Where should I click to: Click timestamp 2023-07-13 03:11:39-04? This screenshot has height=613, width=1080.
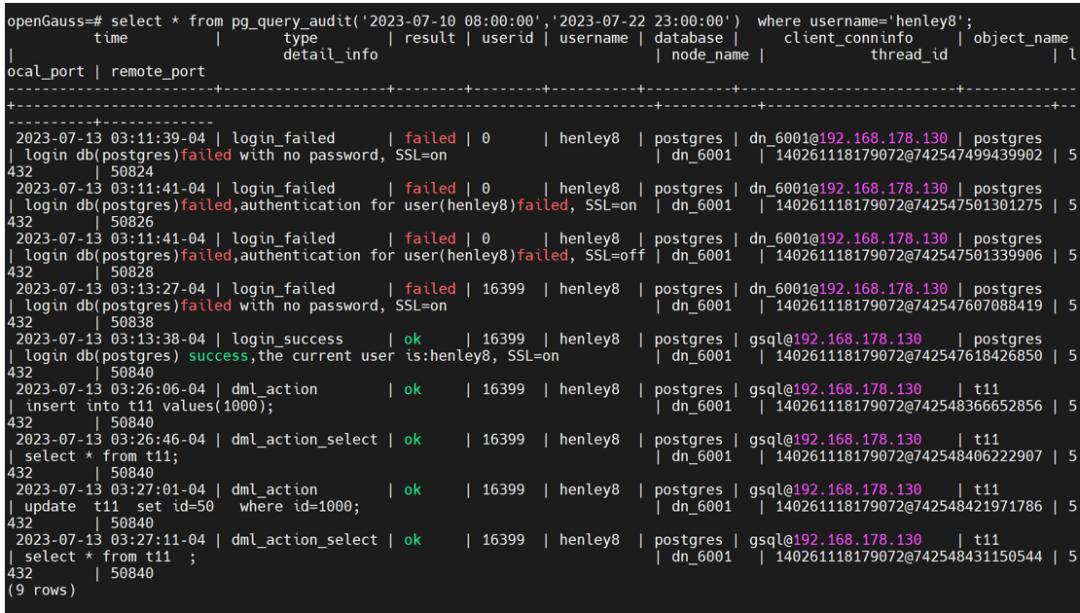pos(111,138)
